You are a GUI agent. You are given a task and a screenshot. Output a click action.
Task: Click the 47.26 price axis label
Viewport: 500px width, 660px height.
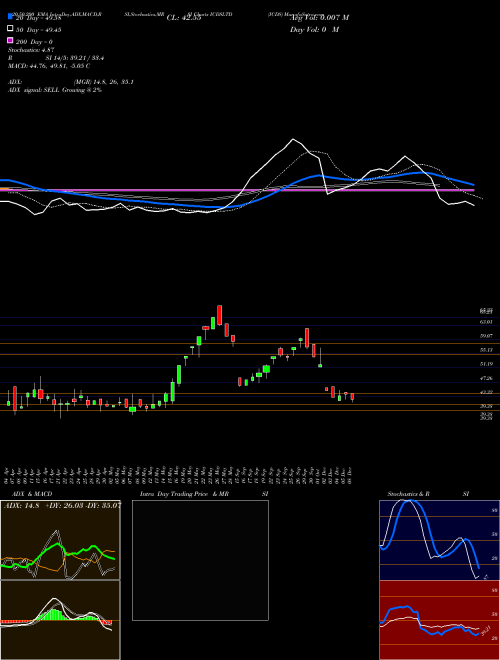pos(486,378)
